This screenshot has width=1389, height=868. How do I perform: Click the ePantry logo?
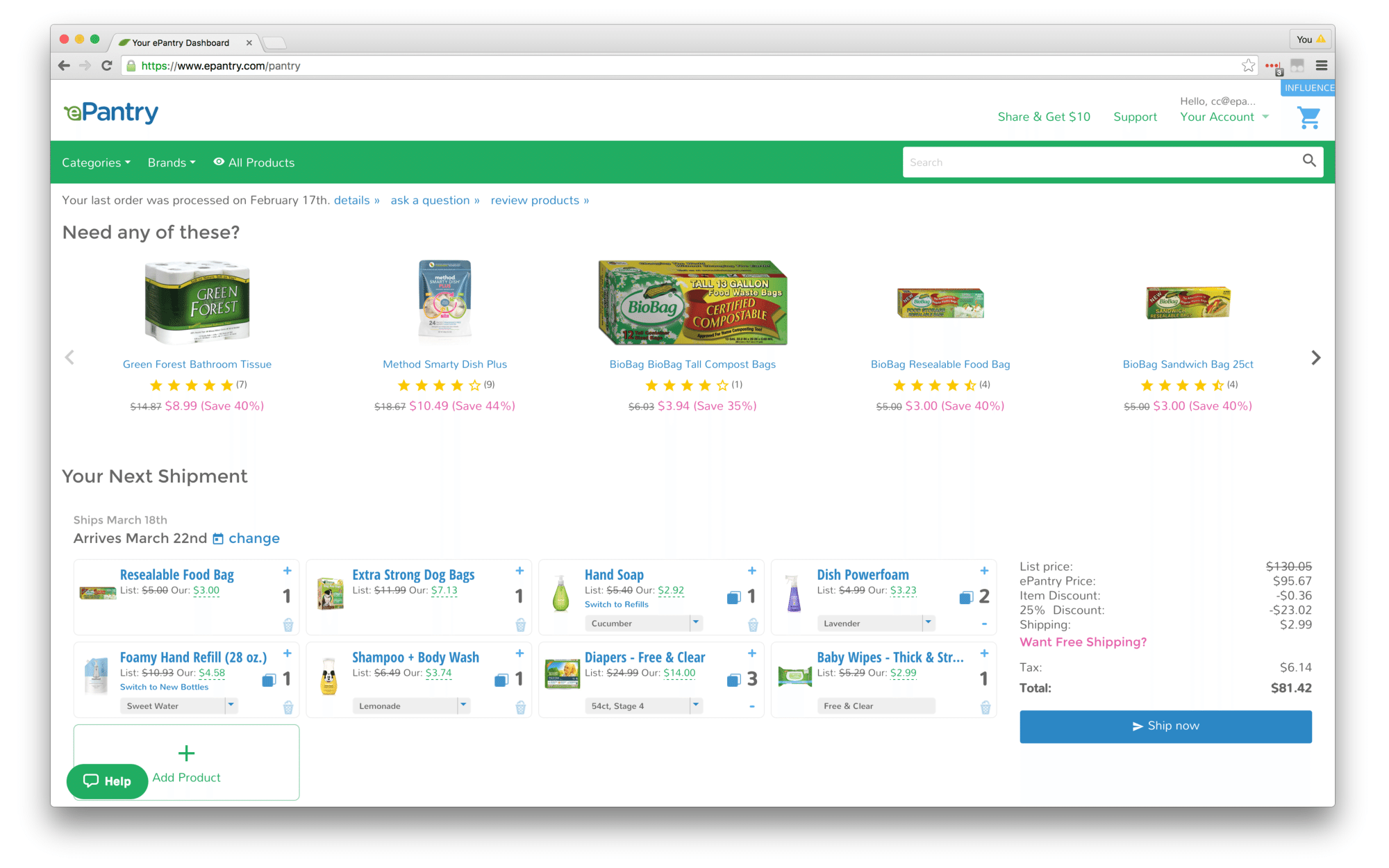tap(111, 112)
